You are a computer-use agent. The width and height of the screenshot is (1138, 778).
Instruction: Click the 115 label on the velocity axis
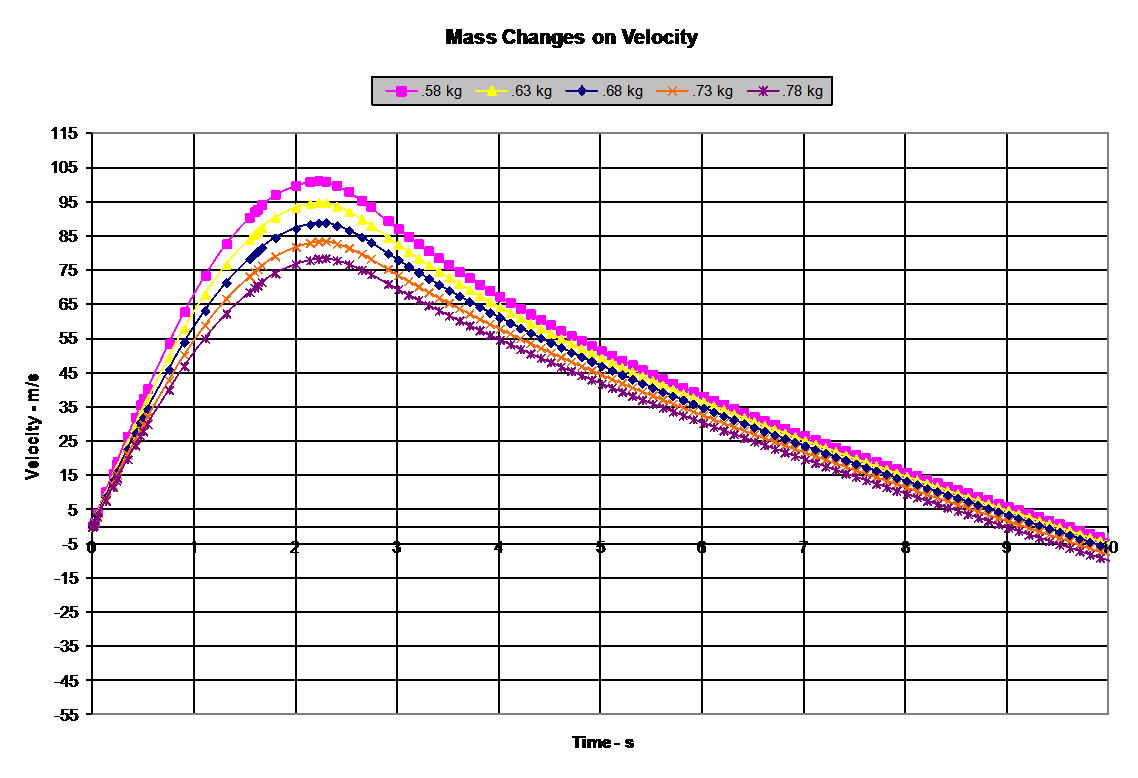pyautogui.click(x=63, y=133)
